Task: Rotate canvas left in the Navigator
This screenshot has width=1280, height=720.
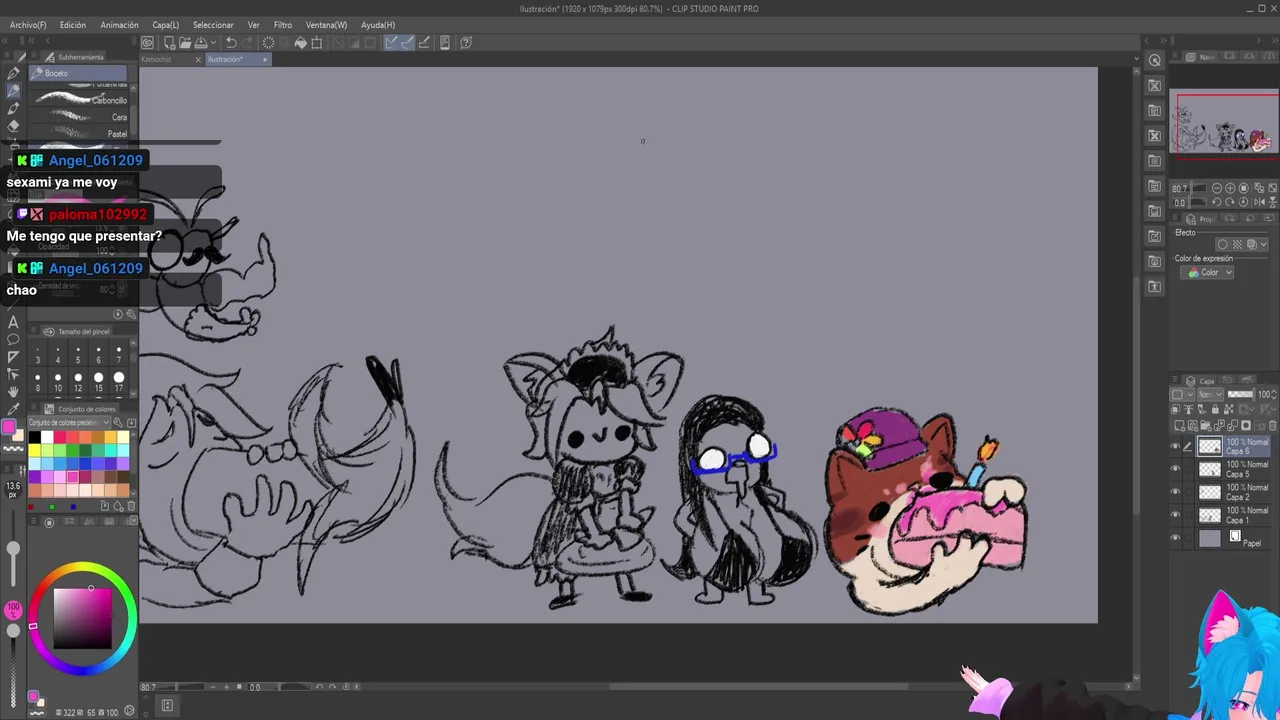Action: [1216, 202]
